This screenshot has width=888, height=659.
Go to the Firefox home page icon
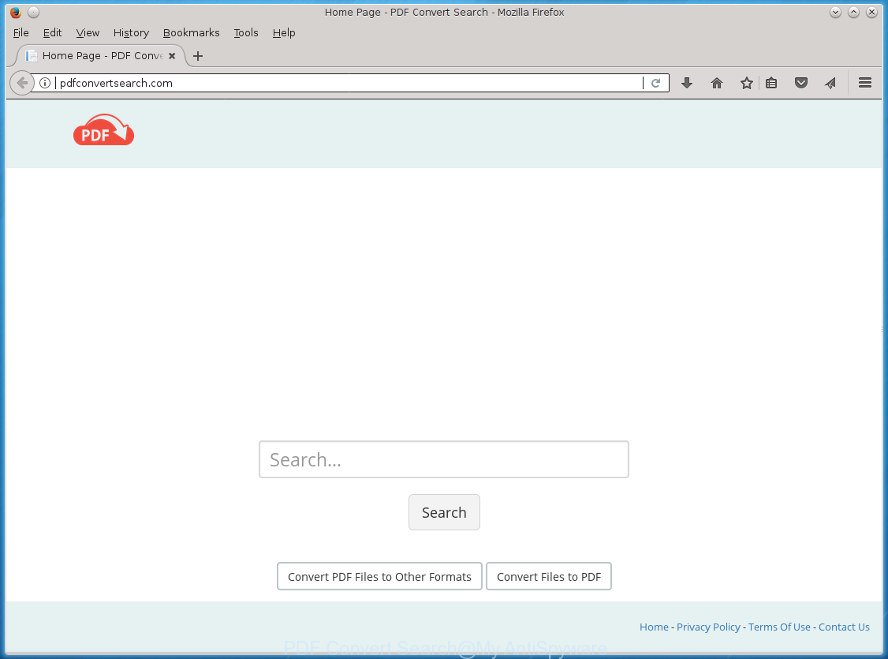point(716,83)
